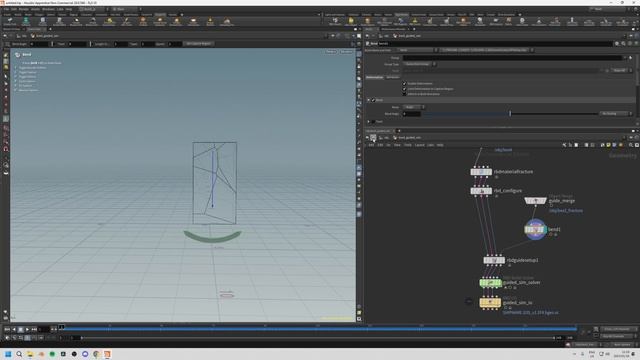Open the Tools menu in network editor
Viewport: 640px width, 360px height.
click(x=407, y=145)
